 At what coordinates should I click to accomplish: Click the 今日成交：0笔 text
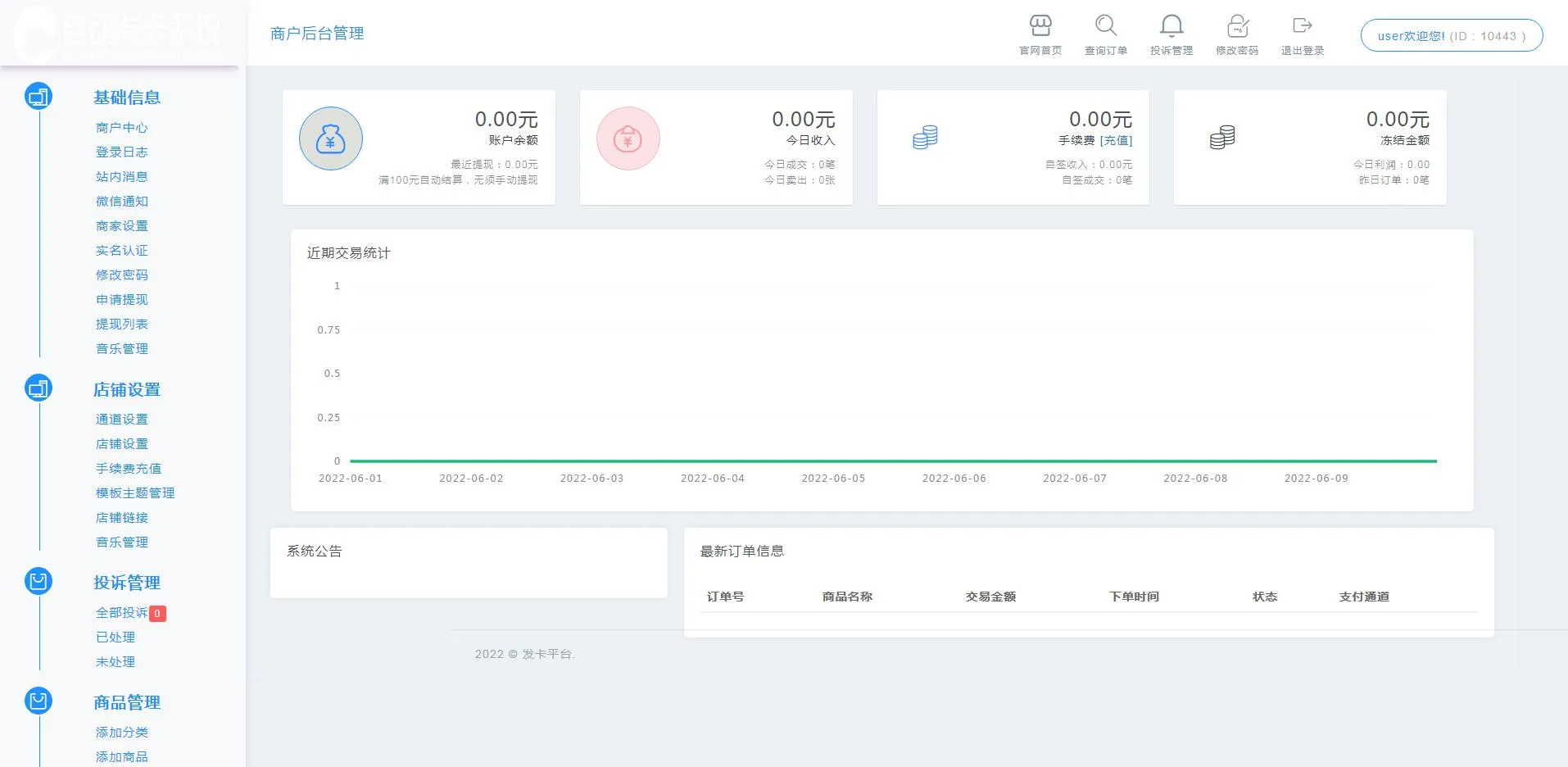[x=800, y=165]
